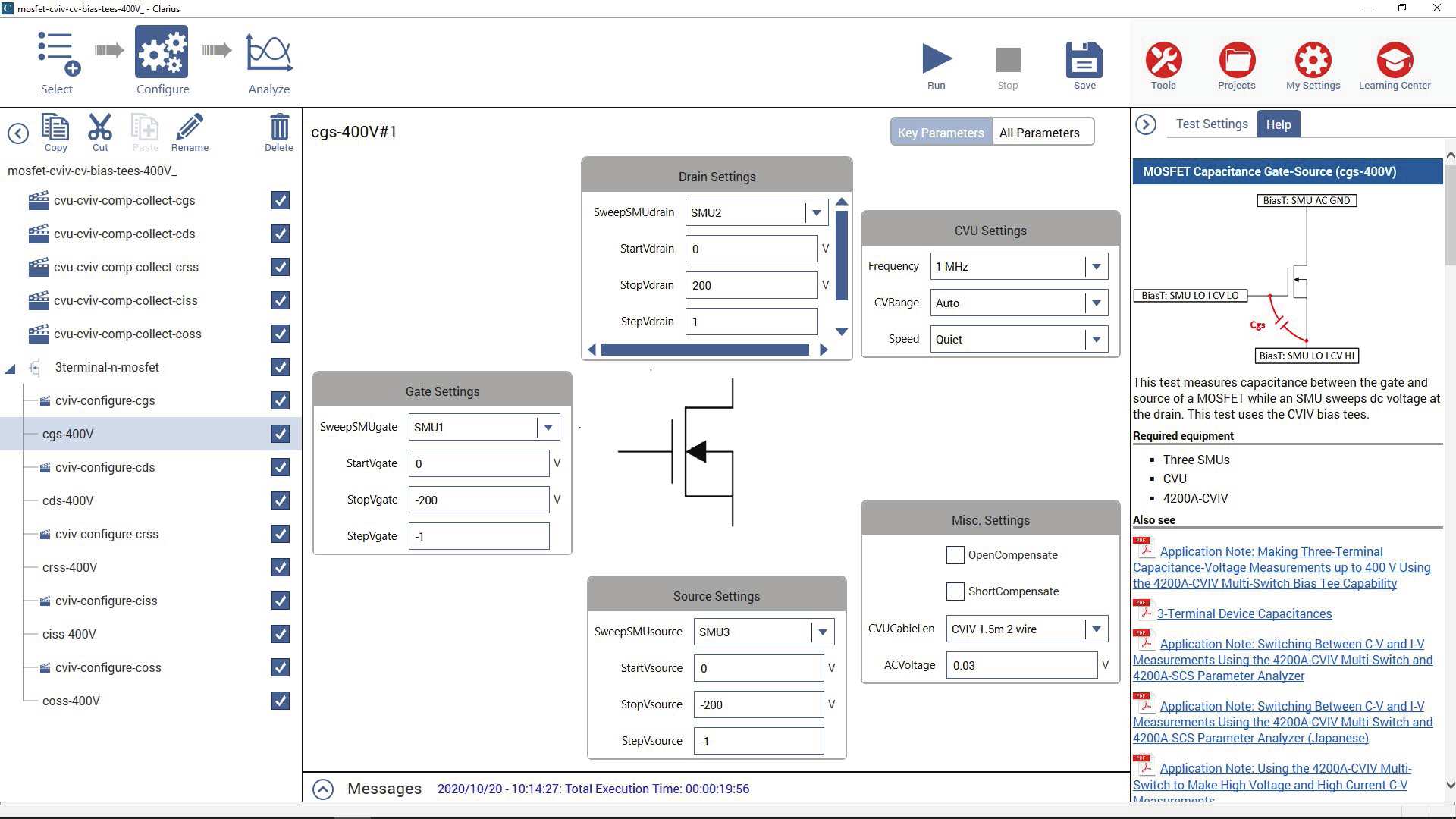Switch to the All Parameters tab
This screenshot has width=1456, height=819.
coord(1039,133)
